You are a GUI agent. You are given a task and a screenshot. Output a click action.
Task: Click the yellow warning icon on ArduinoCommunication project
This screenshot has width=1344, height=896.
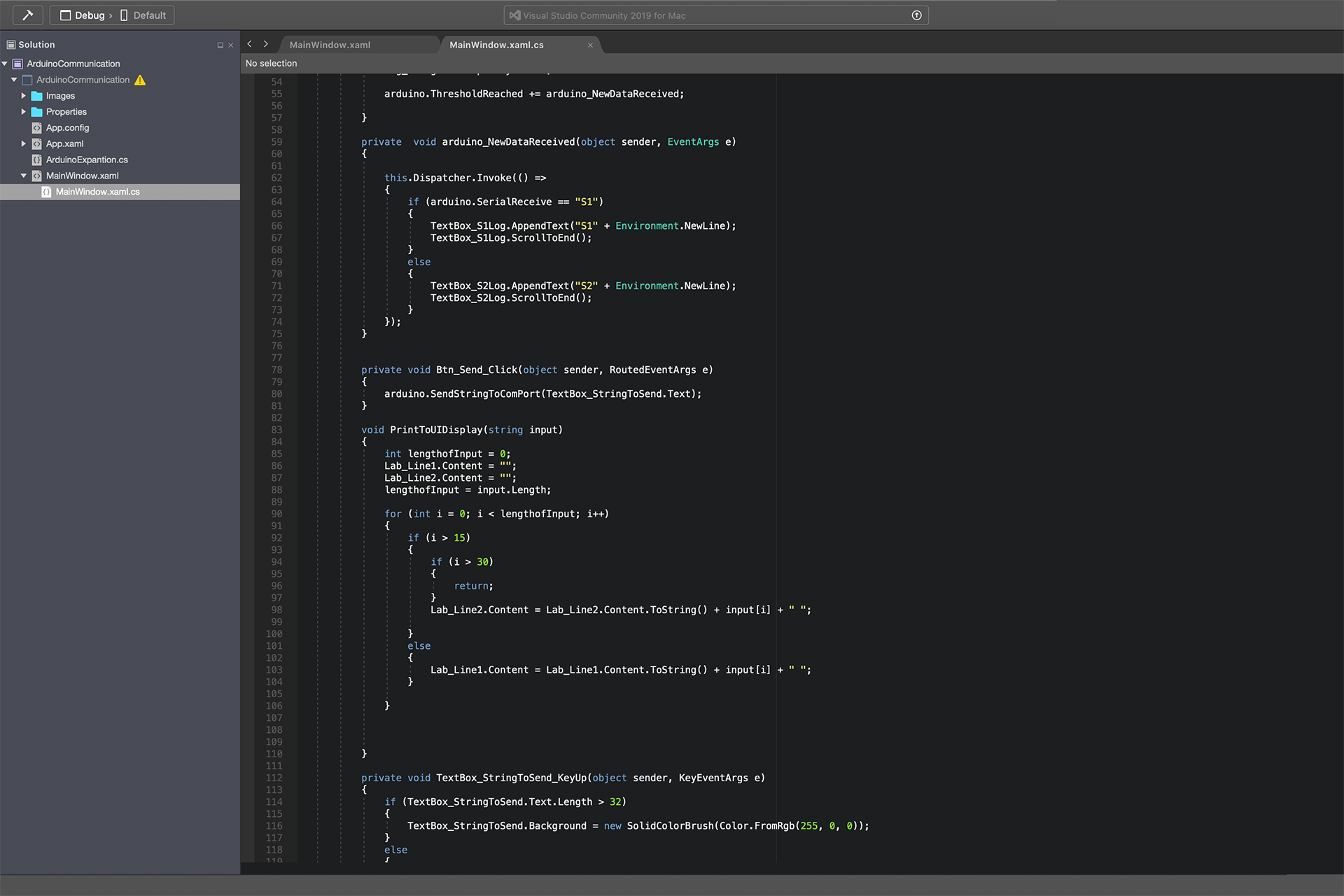coord(140,80)
